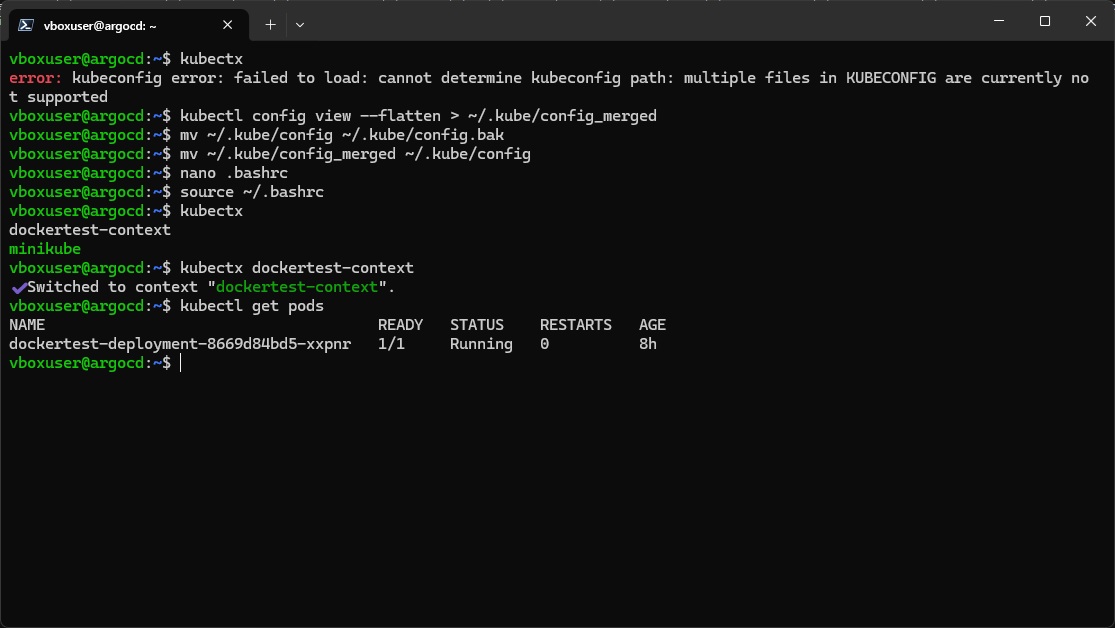The width and height of the screenshot is (1115, 628).
Task: Maximize the terminal window
Action: click(x=1045, y=21)
